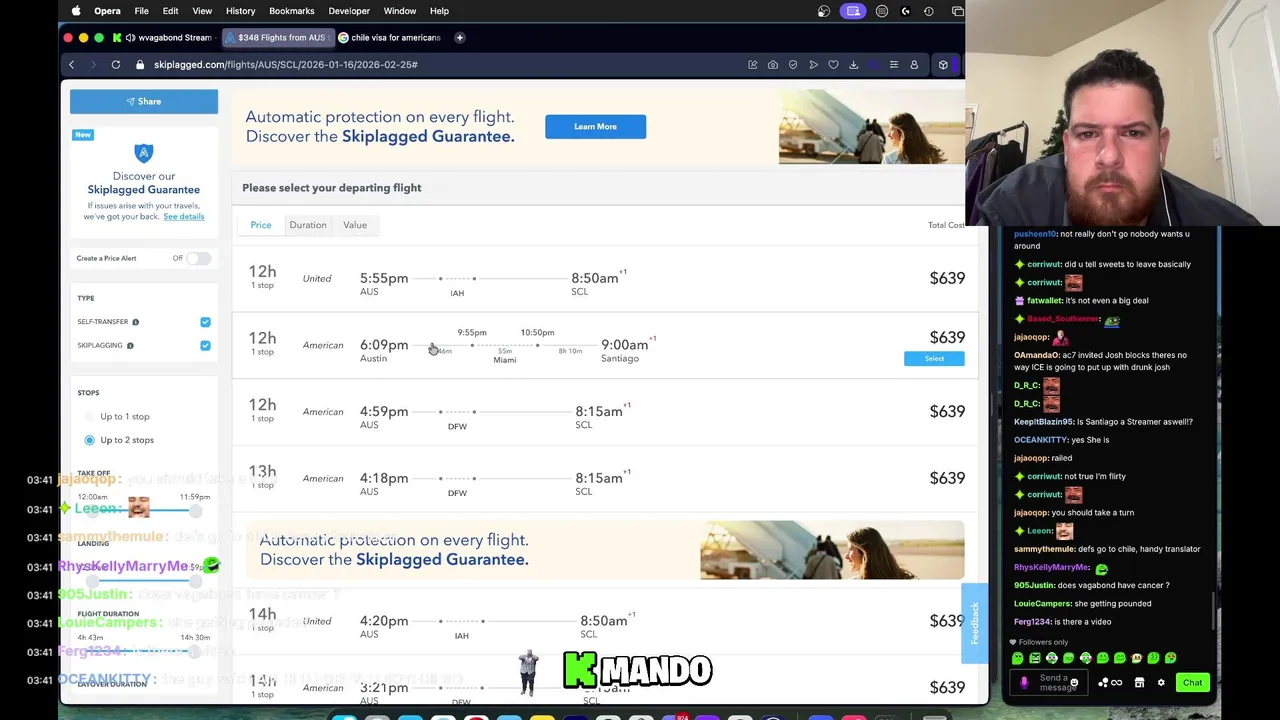Screen dimensions: 1280x720
Task: Open a new browser tab with plus button
Action: [x=460, y=38]
